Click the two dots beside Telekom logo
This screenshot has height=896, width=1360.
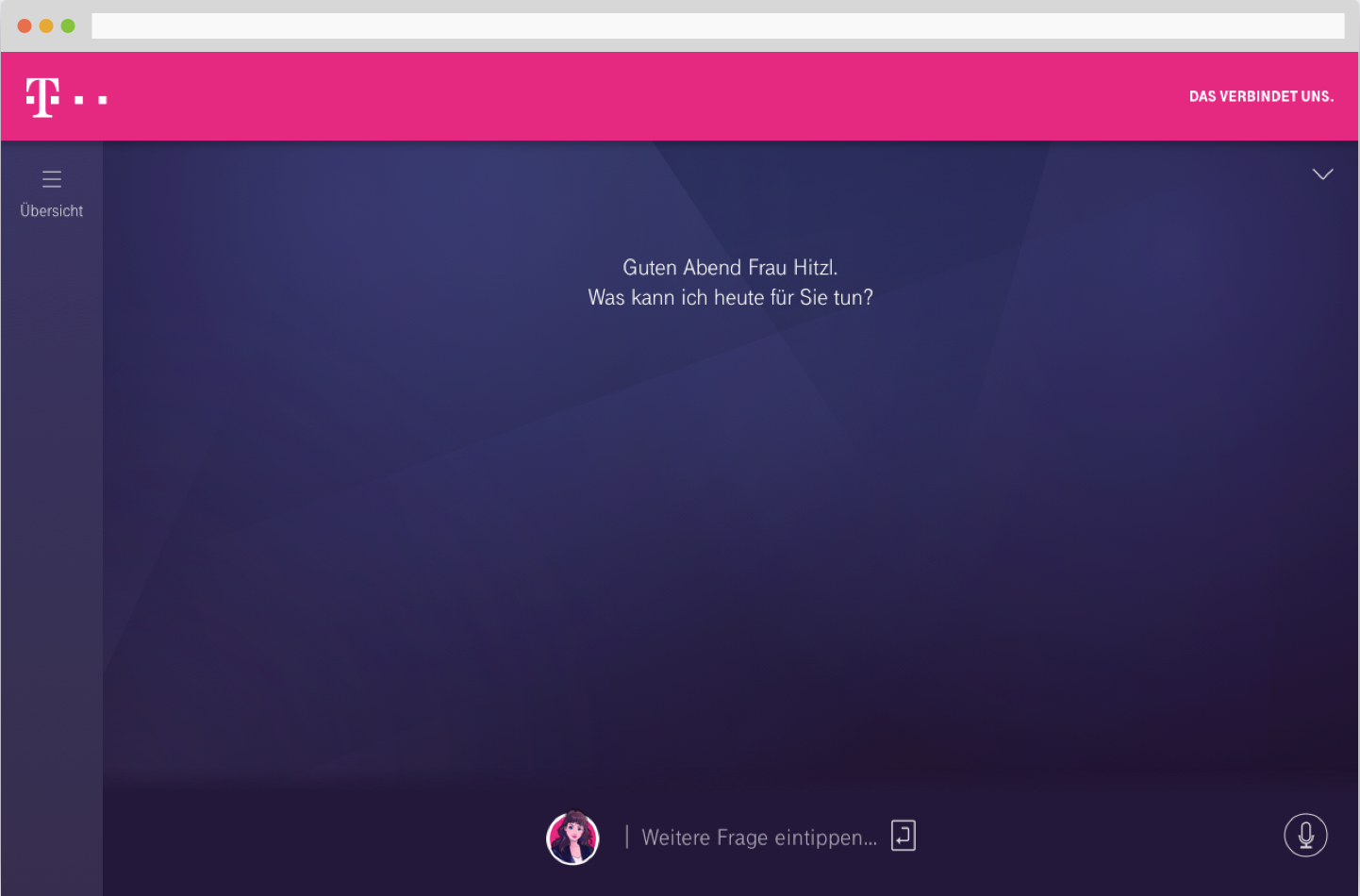click(91, 99)
